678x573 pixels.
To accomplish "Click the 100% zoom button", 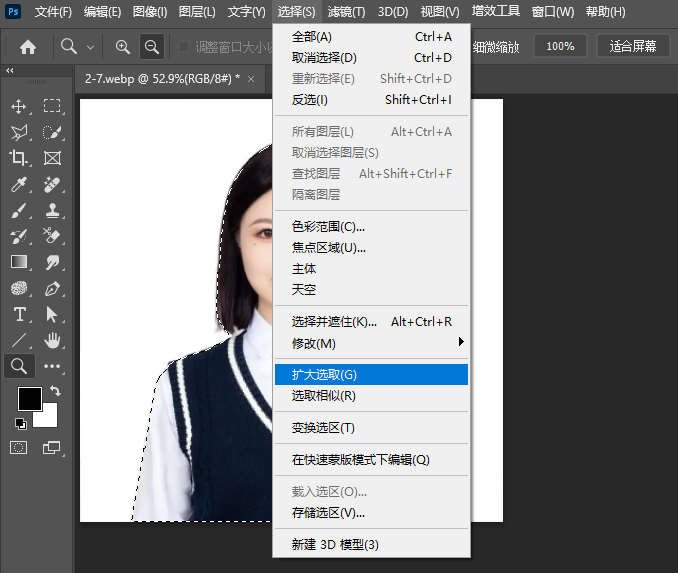I will [560, 46].
